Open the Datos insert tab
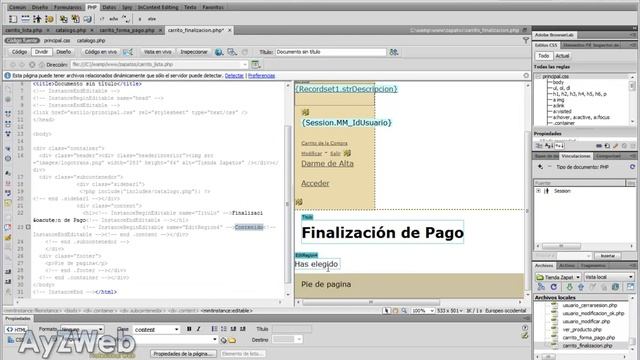640x360 pixels. pyautogui.click(x=109, y=7)
